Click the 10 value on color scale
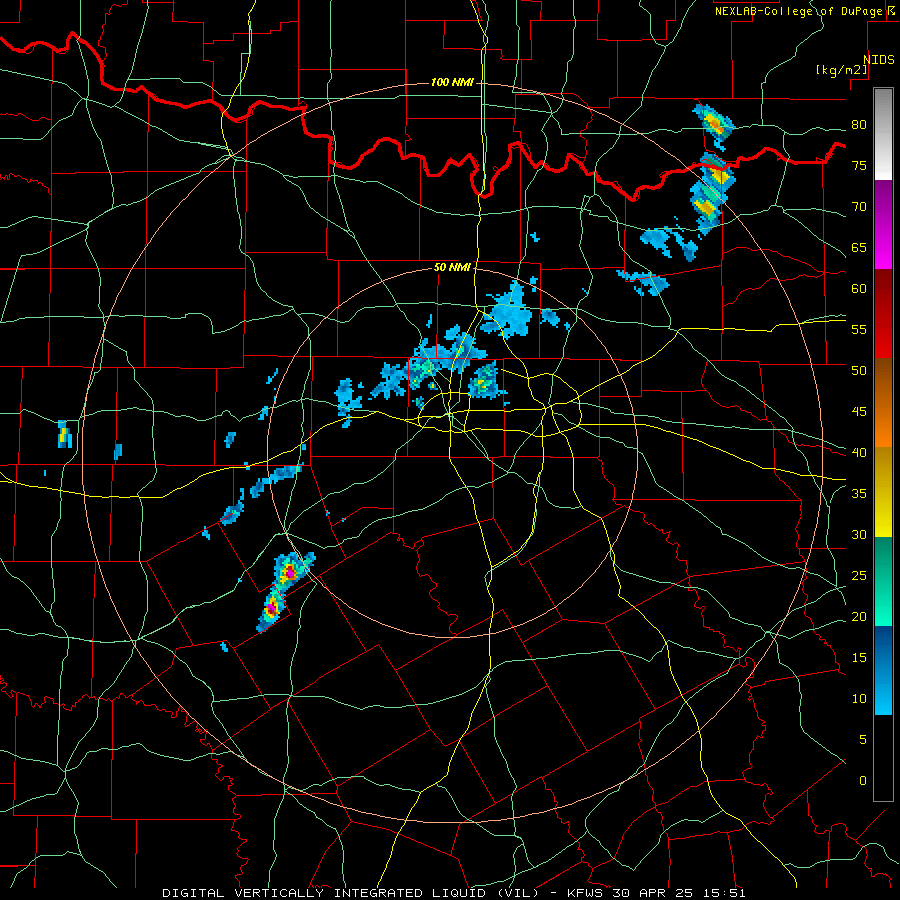This screenshot has width=900, height=900. click(859, 699)
